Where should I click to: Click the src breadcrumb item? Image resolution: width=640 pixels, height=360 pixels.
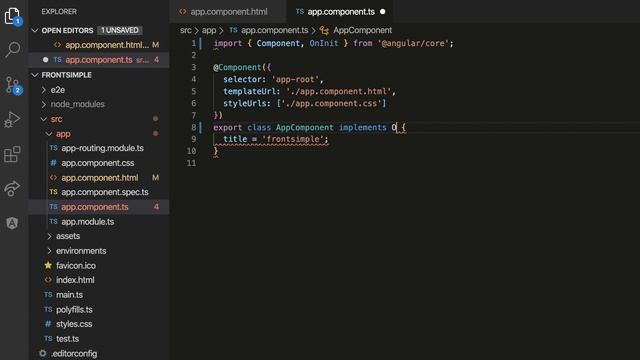pyautogui.click(x=185, y=30)
